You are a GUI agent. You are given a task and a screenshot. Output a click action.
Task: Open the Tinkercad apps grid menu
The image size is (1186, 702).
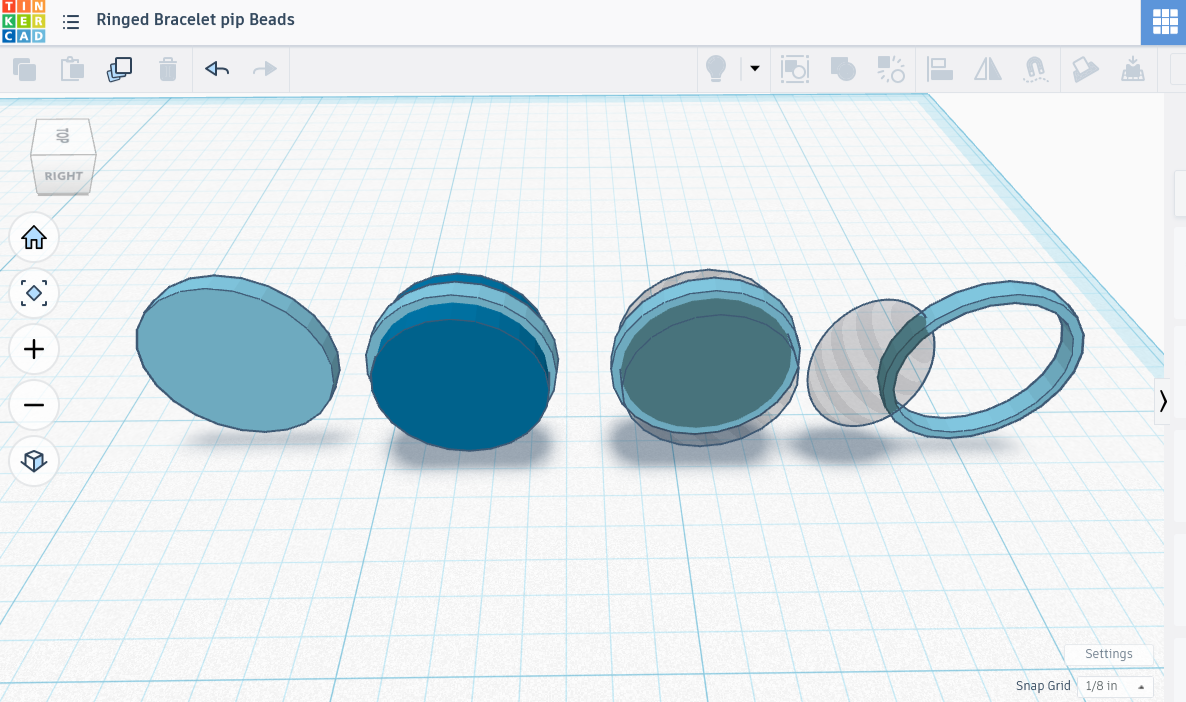coord(1163,22)
